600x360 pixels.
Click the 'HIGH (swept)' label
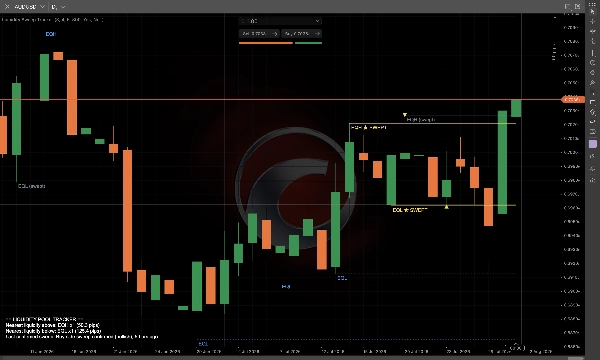421,120
